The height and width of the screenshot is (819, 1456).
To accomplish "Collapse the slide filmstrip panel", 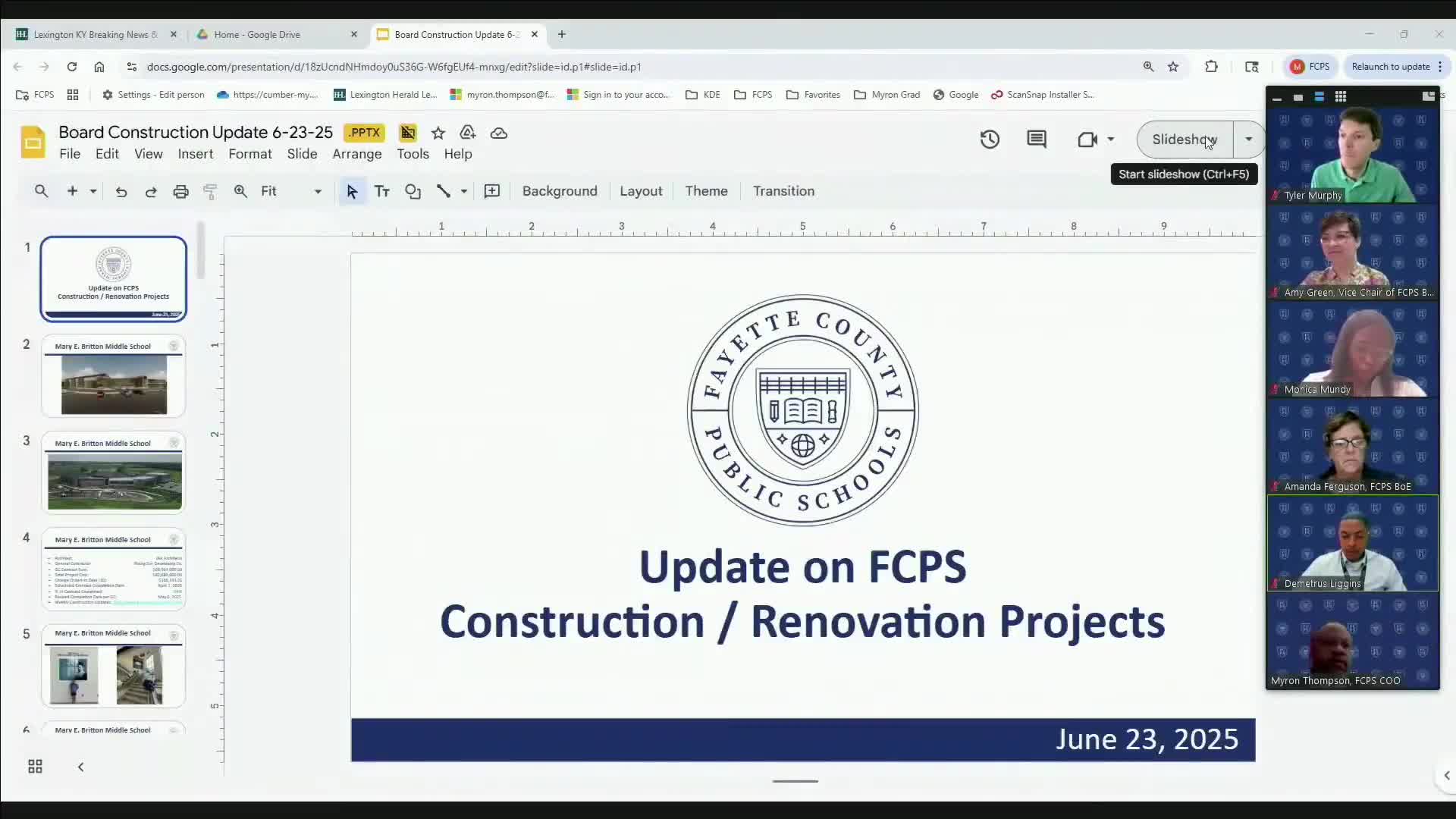I will click(80, 767).
